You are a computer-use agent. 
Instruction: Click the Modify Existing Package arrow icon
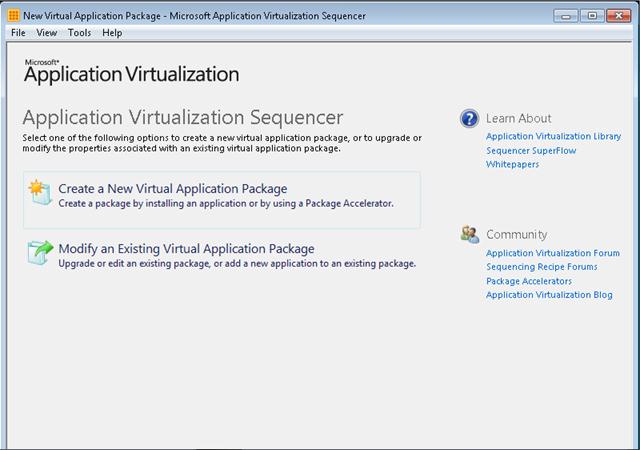tap(40, 254)
